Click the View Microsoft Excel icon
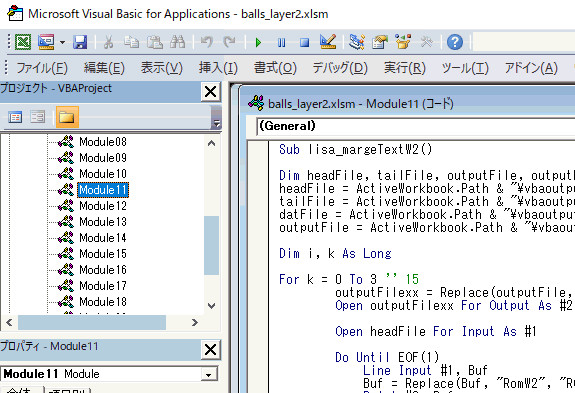This screenshot has width=575, height=393. tap(23, 42)
